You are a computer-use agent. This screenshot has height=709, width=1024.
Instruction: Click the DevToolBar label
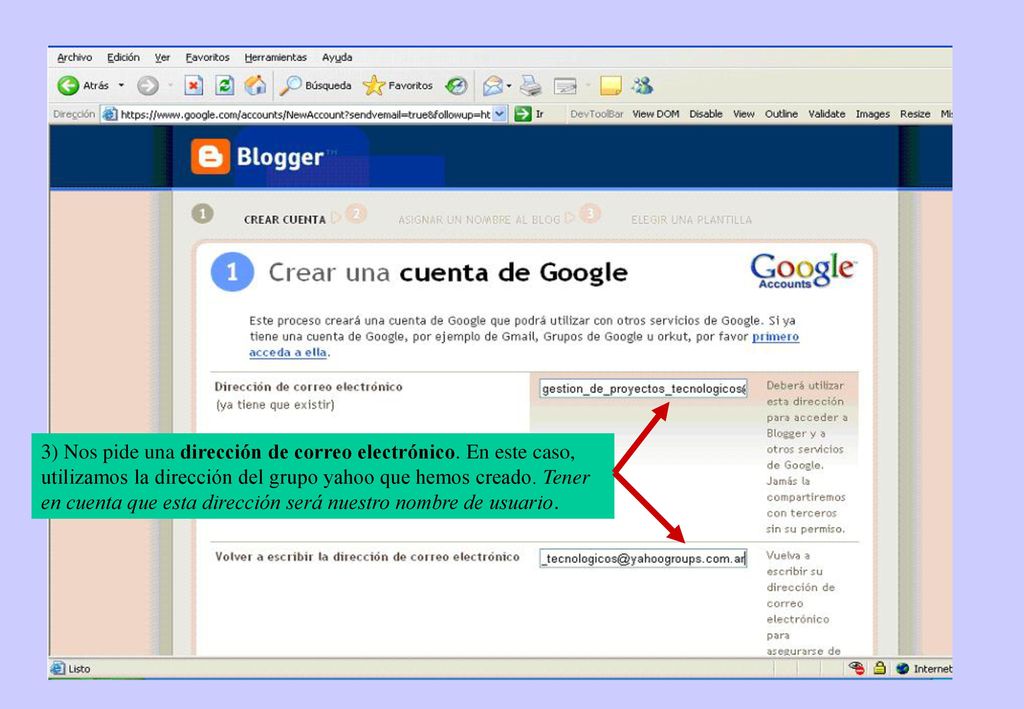tap(596, 114)
